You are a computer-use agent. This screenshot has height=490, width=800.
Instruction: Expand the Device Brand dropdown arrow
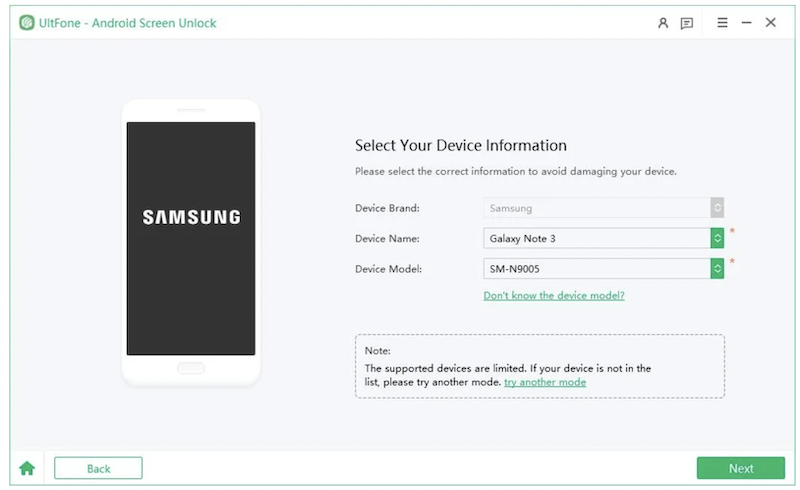point(717,208)
